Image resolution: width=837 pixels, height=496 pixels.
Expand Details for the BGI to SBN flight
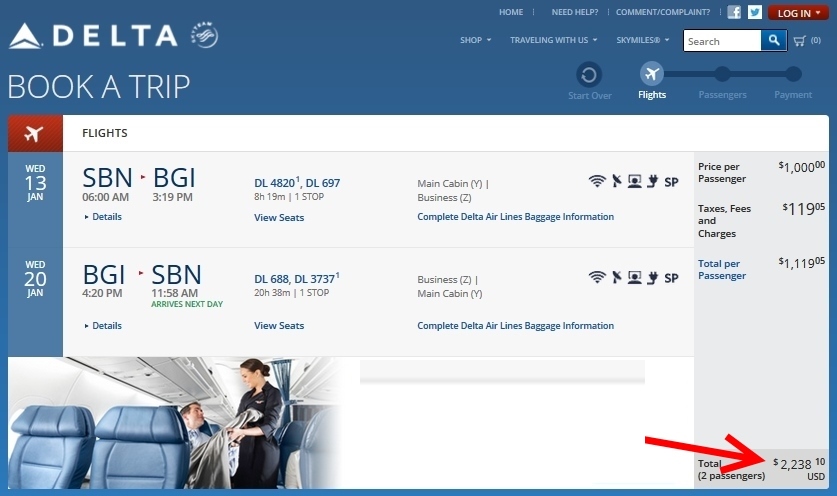tap(104, 326)
